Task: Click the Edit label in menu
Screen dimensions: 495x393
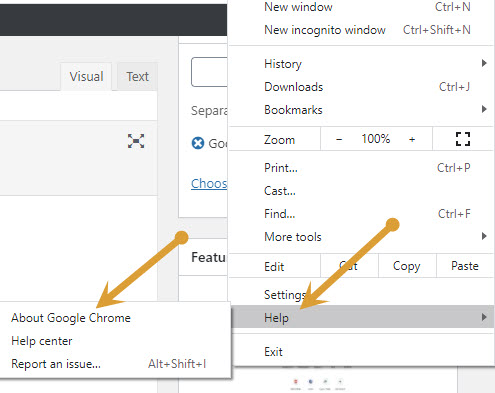Action: (x=274, y=267)
